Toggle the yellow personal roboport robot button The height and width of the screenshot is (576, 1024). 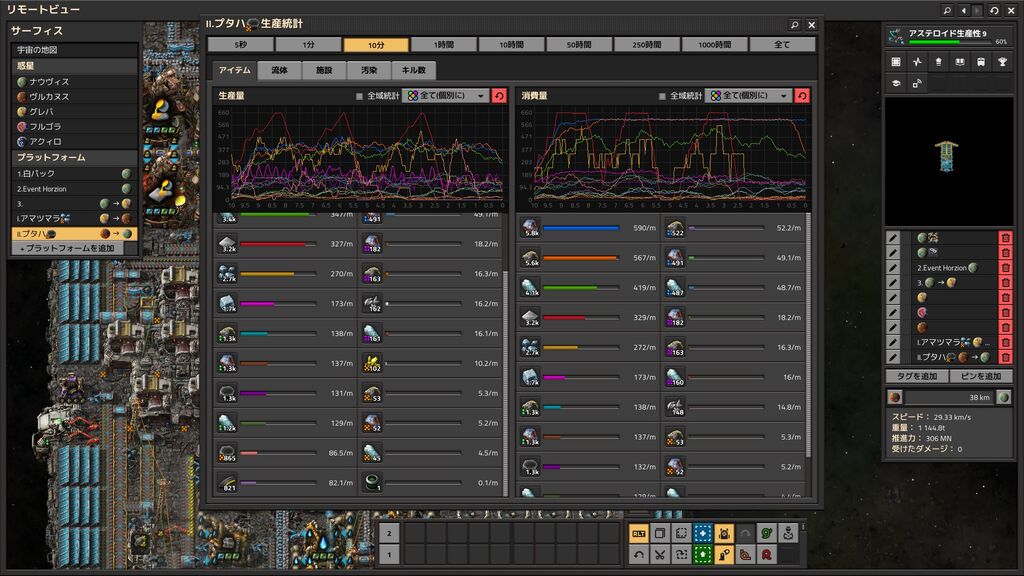(x=724, y=534)
